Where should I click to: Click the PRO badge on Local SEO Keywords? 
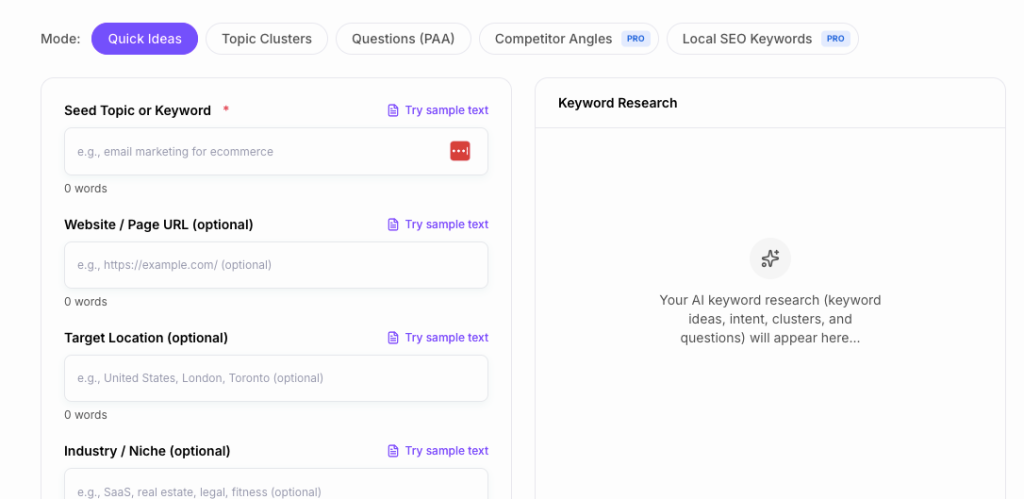click(835, 39)
